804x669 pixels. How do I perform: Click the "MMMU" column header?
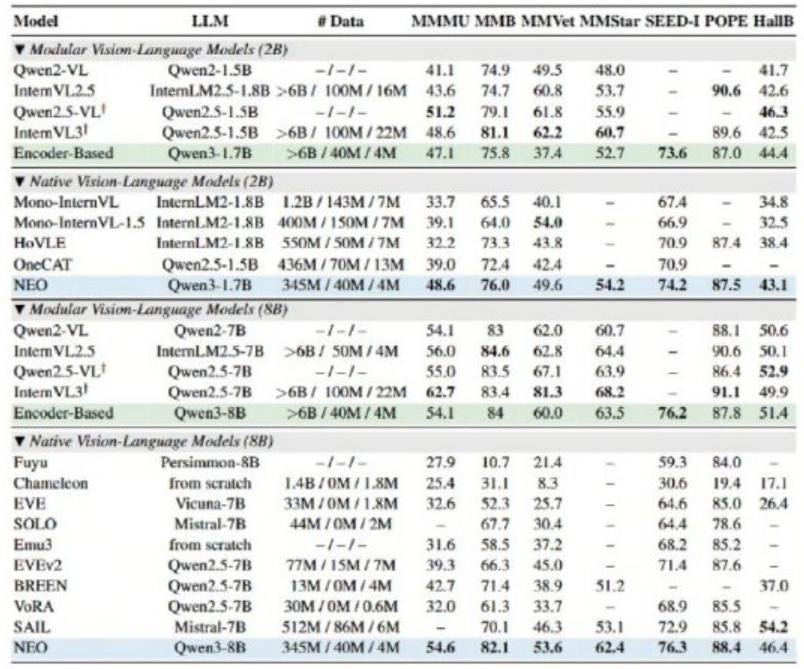(440, 22)
